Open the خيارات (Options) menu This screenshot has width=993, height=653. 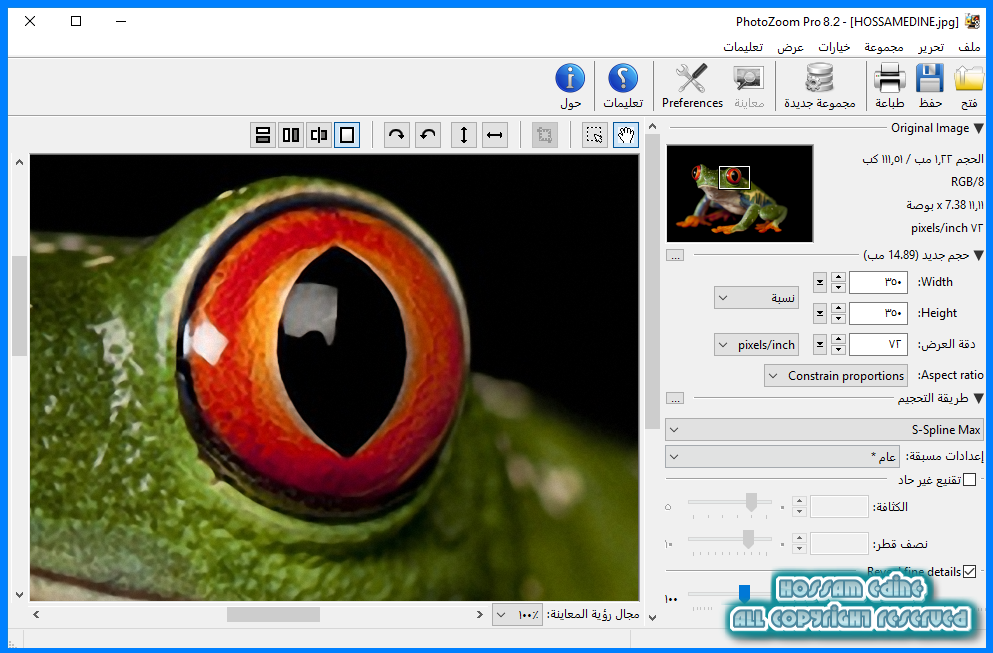[834, 47]
